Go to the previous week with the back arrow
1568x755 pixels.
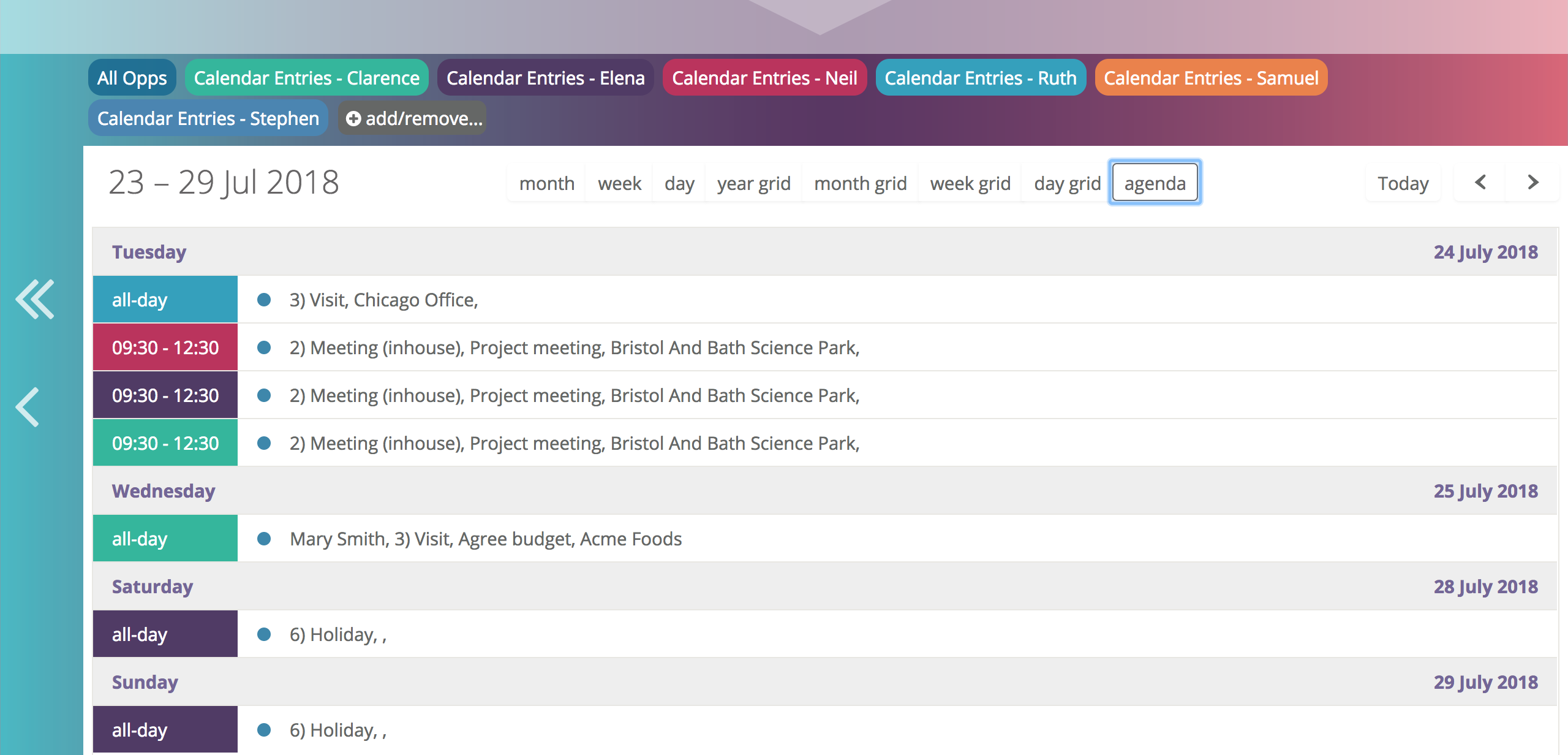pyautogui.click(x=1480, y=182)
